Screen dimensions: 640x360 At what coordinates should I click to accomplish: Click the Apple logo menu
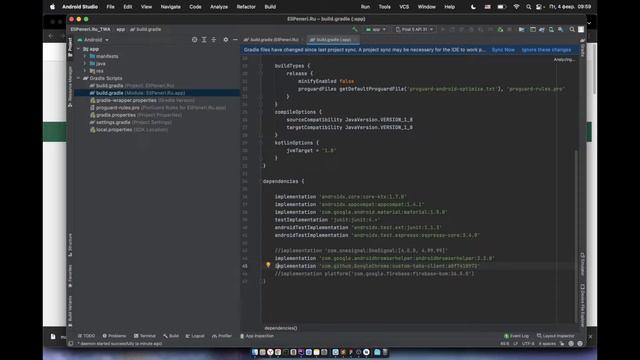coord(52,7)
